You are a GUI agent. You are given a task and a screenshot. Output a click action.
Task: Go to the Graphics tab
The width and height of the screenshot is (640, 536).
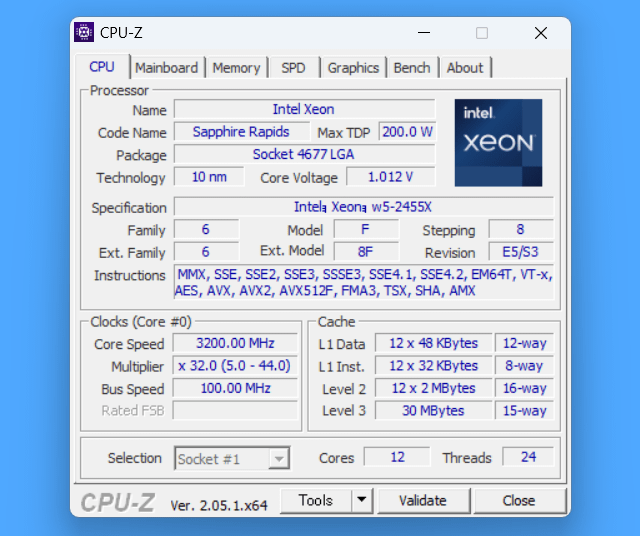353,68
